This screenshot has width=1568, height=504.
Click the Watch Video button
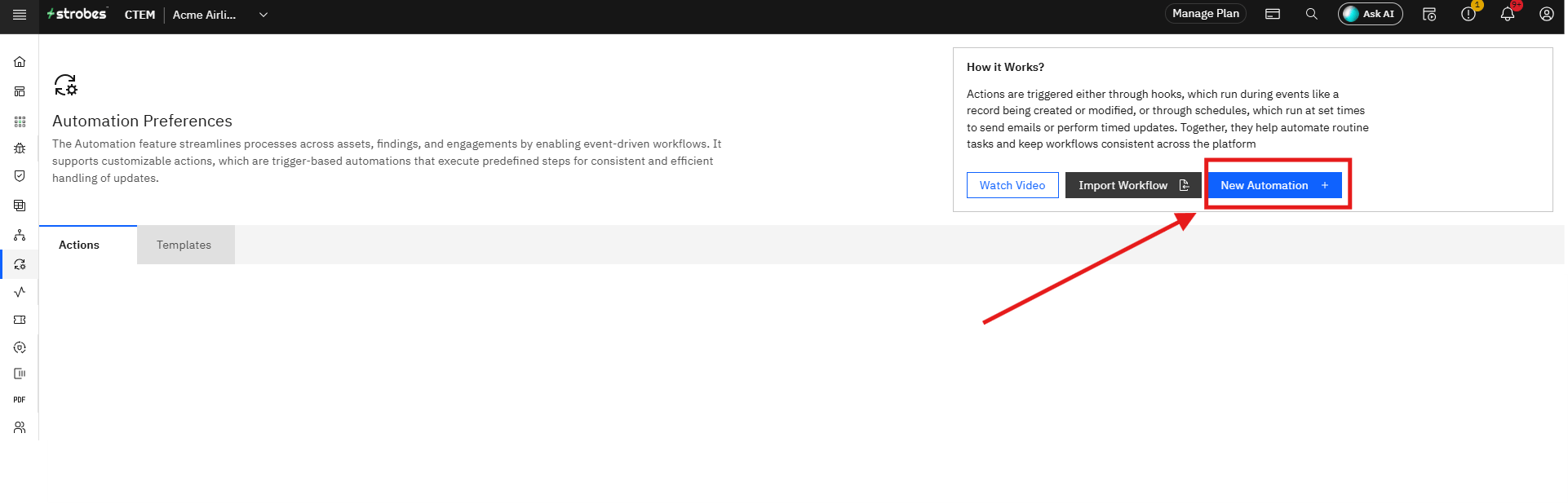pyautogui.click(x=1012, y=185)
